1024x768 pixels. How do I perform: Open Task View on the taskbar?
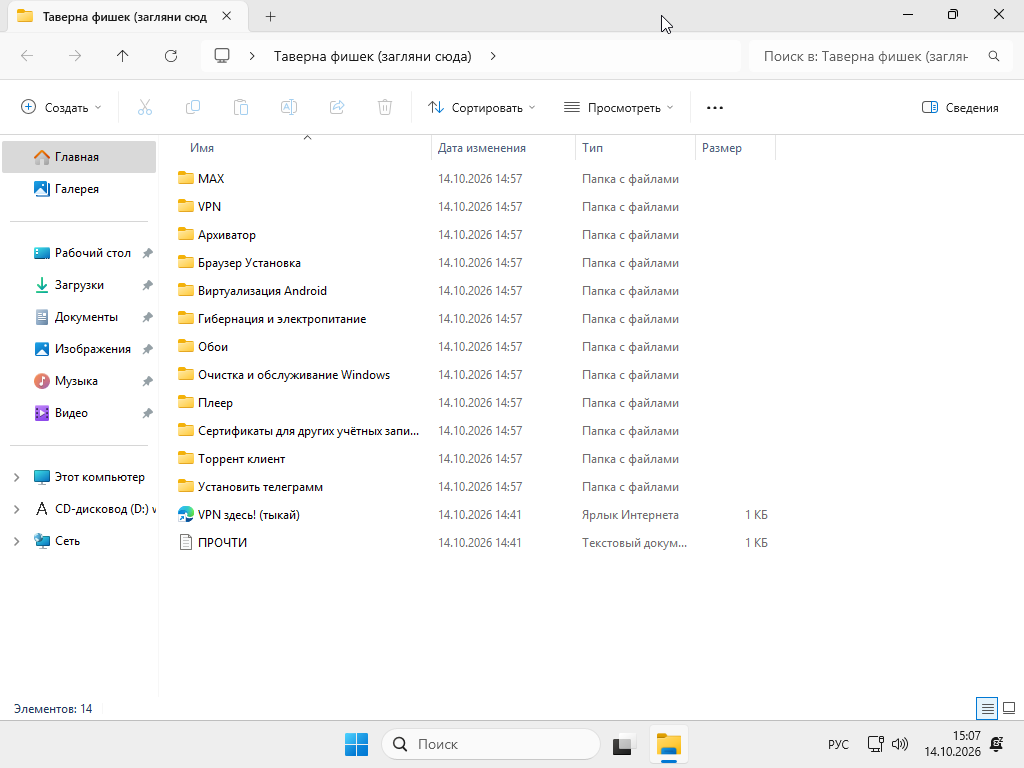(624, 744)
